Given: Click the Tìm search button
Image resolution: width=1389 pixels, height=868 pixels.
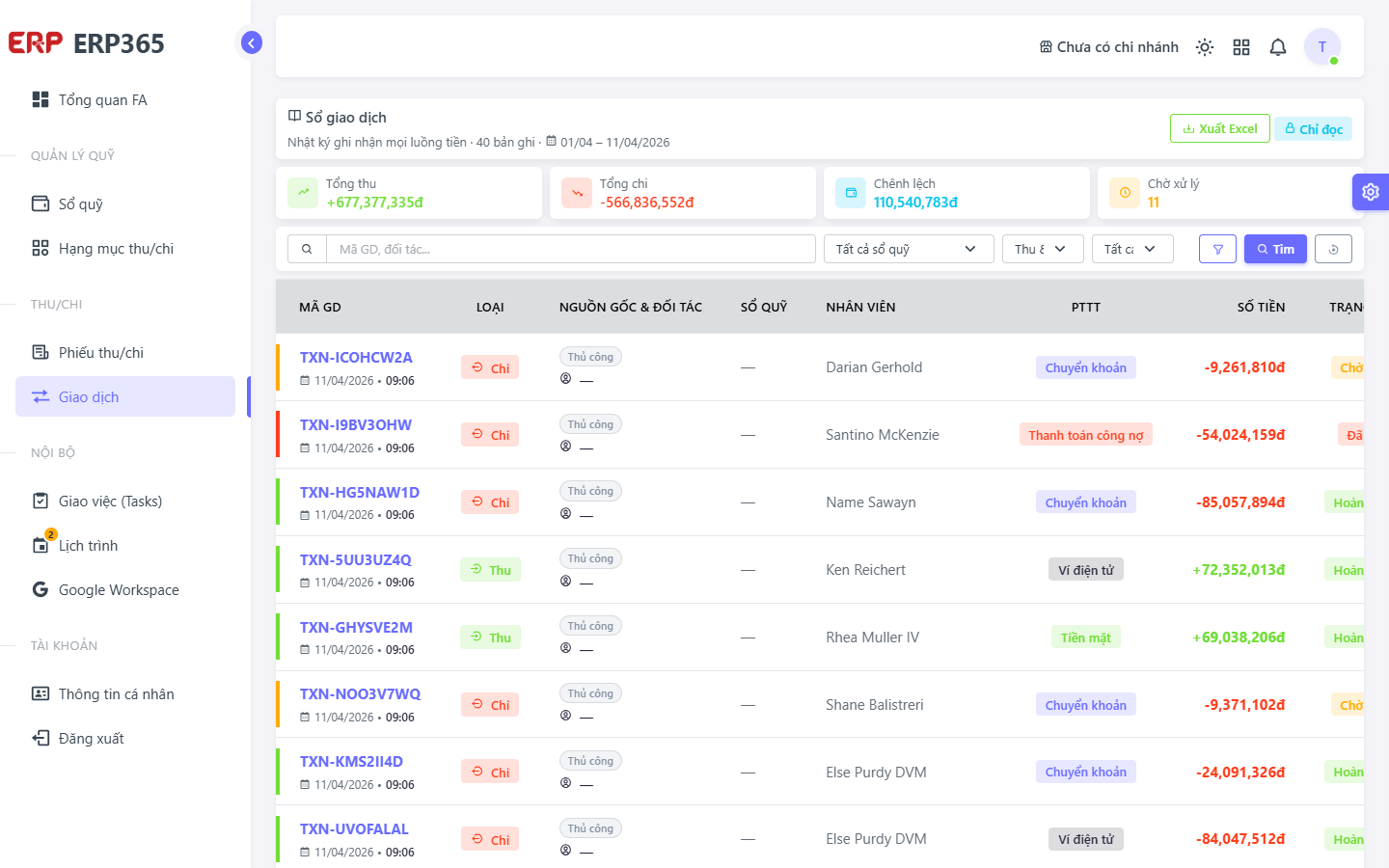Looking at the screenshot, I should (x=1275, y=249).
